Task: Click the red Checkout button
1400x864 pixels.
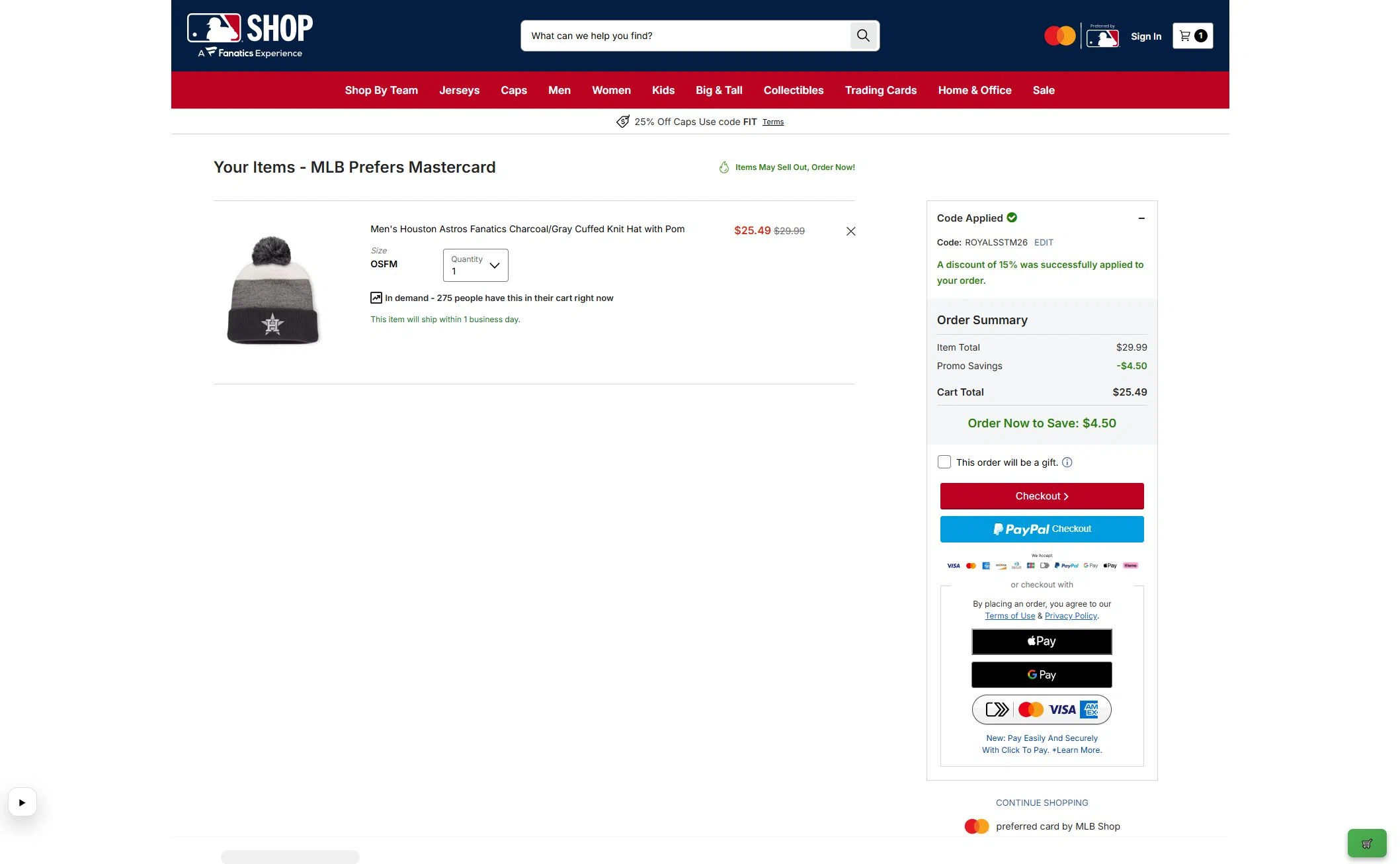Action: (x=1042, y=496)
